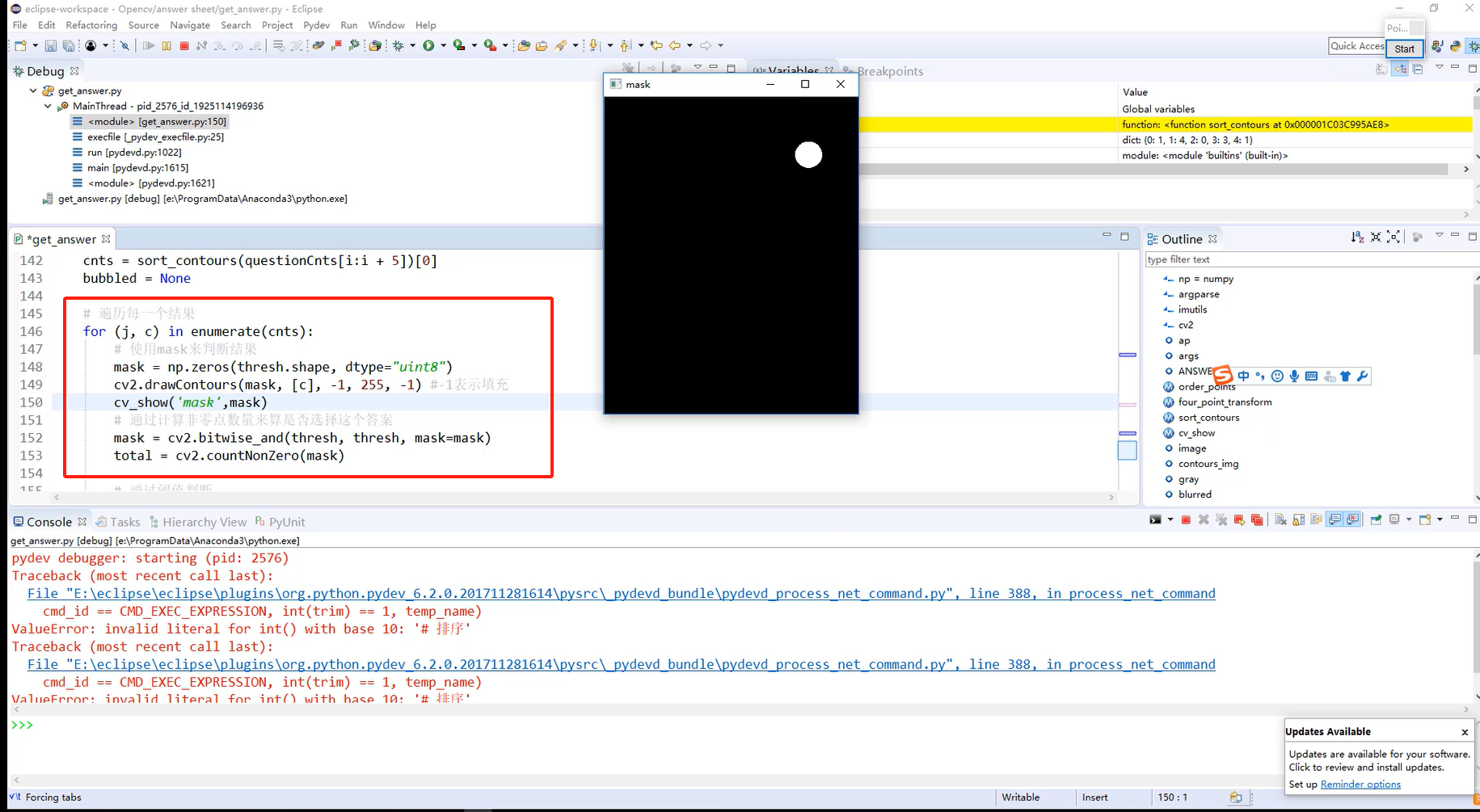The image size is (1480, 812).
Task: Click the green Run launch icon
Action: pos(428,45)
